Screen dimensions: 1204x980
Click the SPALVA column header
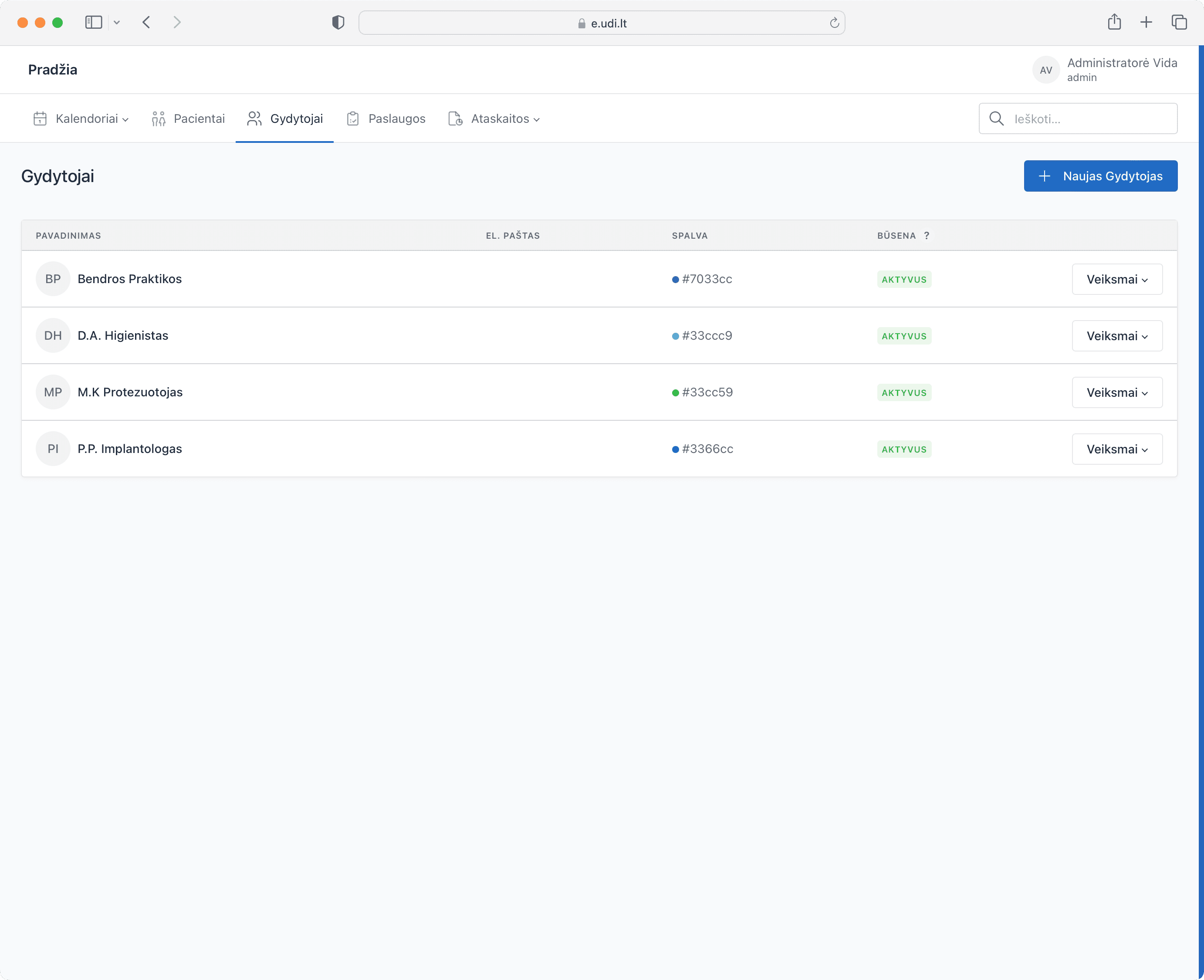click(690, 235)
